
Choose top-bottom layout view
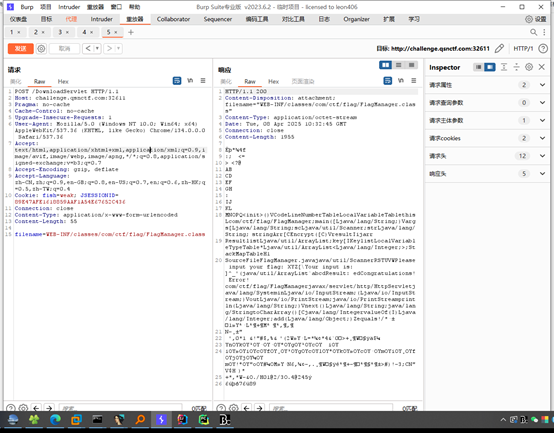pos(399,65)
